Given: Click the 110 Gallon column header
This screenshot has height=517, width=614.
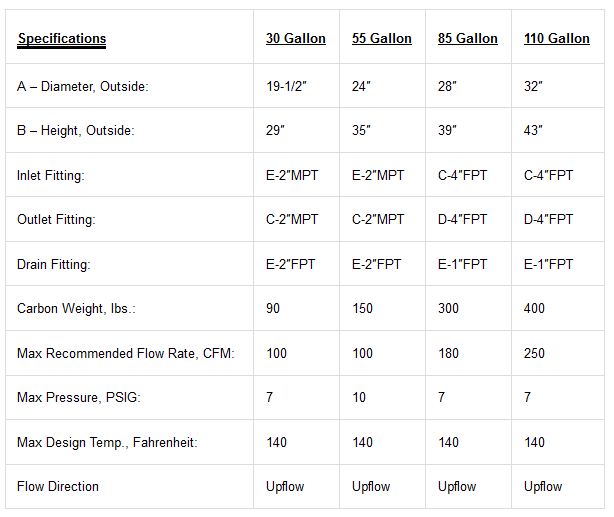Looking at the screenshot, I should 557,39.
